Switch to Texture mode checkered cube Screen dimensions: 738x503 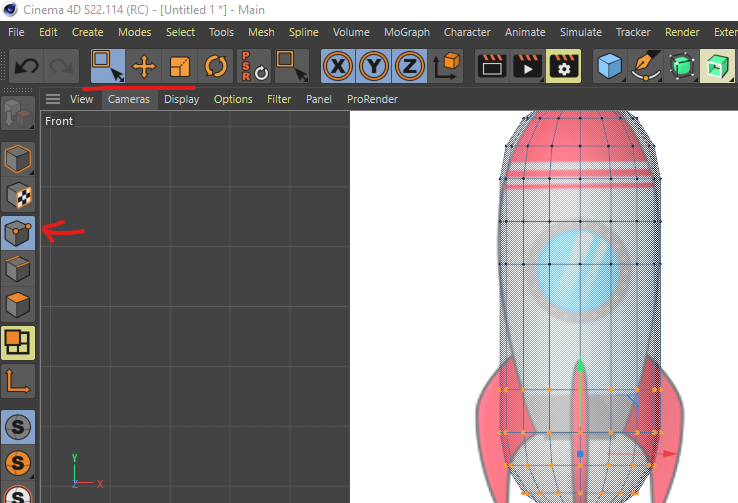coord(18,195)
